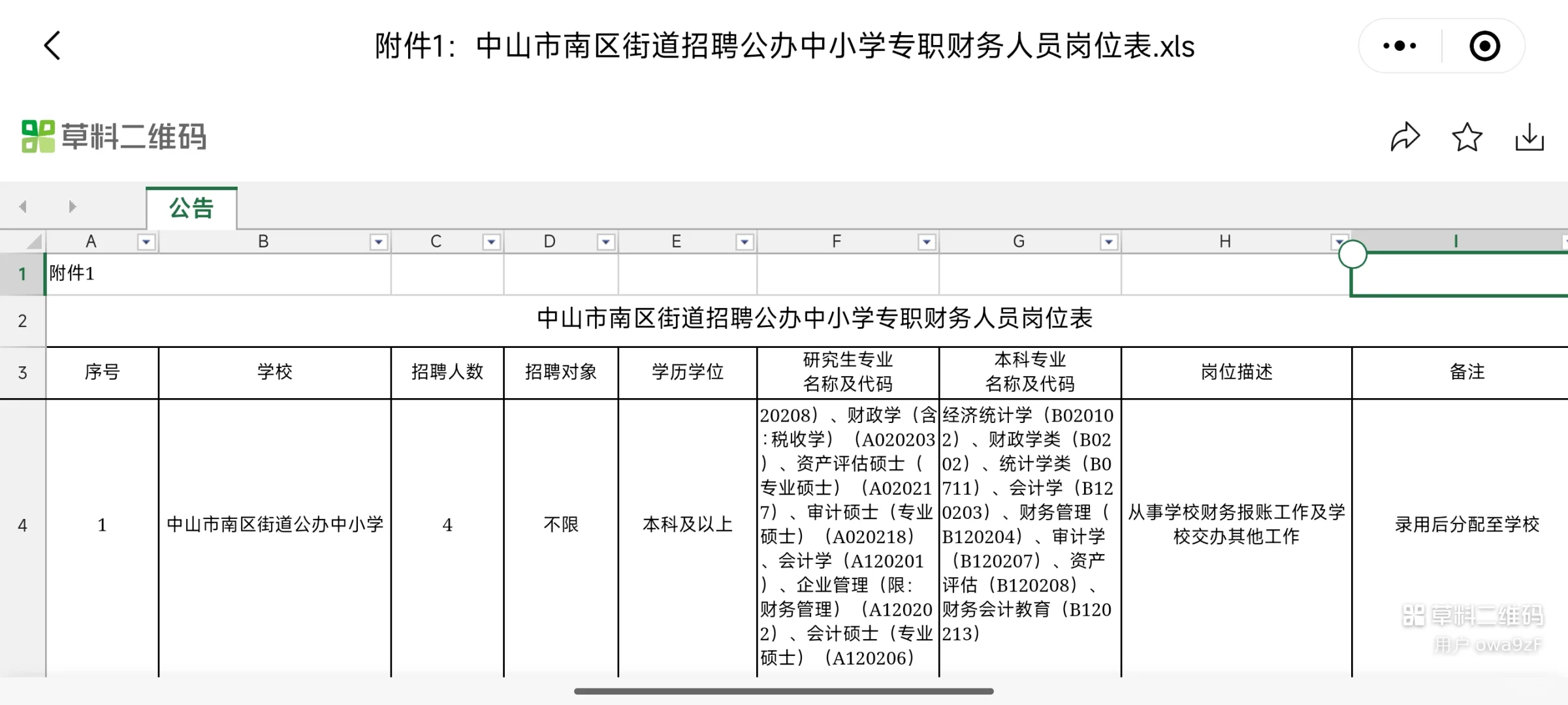The width and height of the screenshot is (1568, 705).
Task: Click the download icon to save the file
Action: tap(1529, 137)
